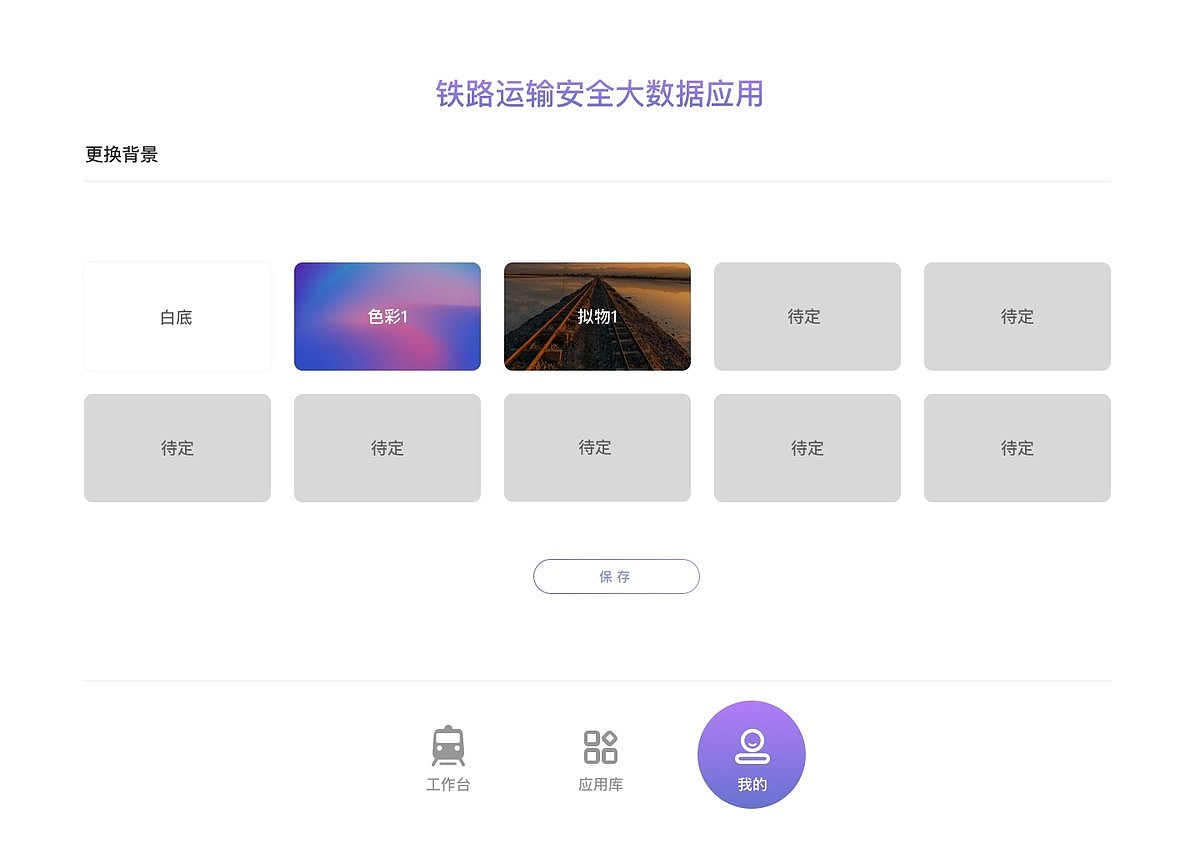Select the 待定 tile directly below 白底
Viewport: 1200px width, 853px height.
[x=177, y=448]
